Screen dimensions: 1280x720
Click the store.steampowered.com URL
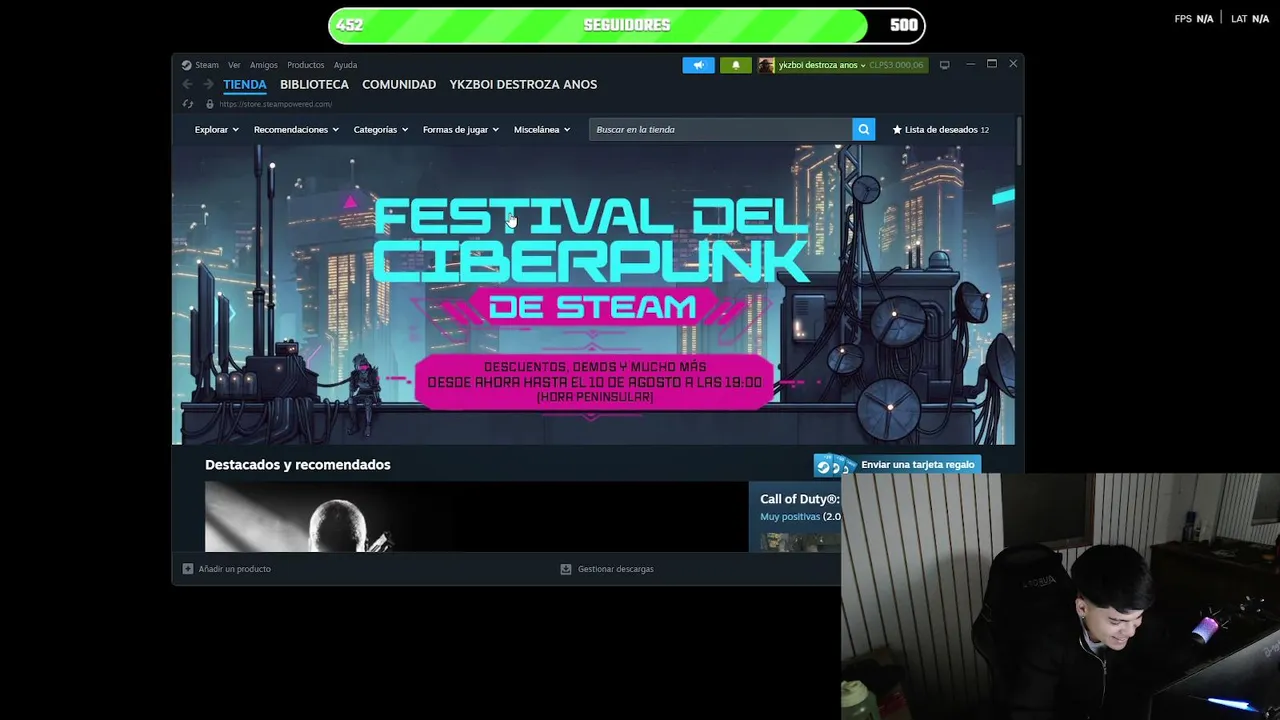(275, 104)
